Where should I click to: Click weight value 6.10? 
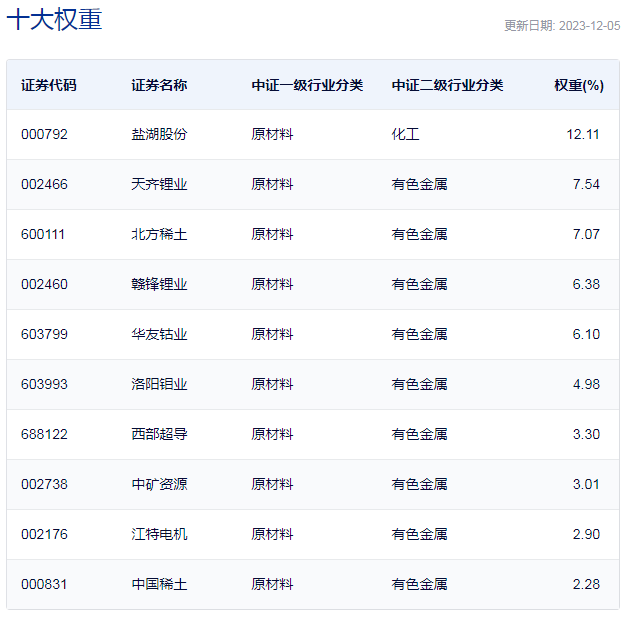(586, 334)
